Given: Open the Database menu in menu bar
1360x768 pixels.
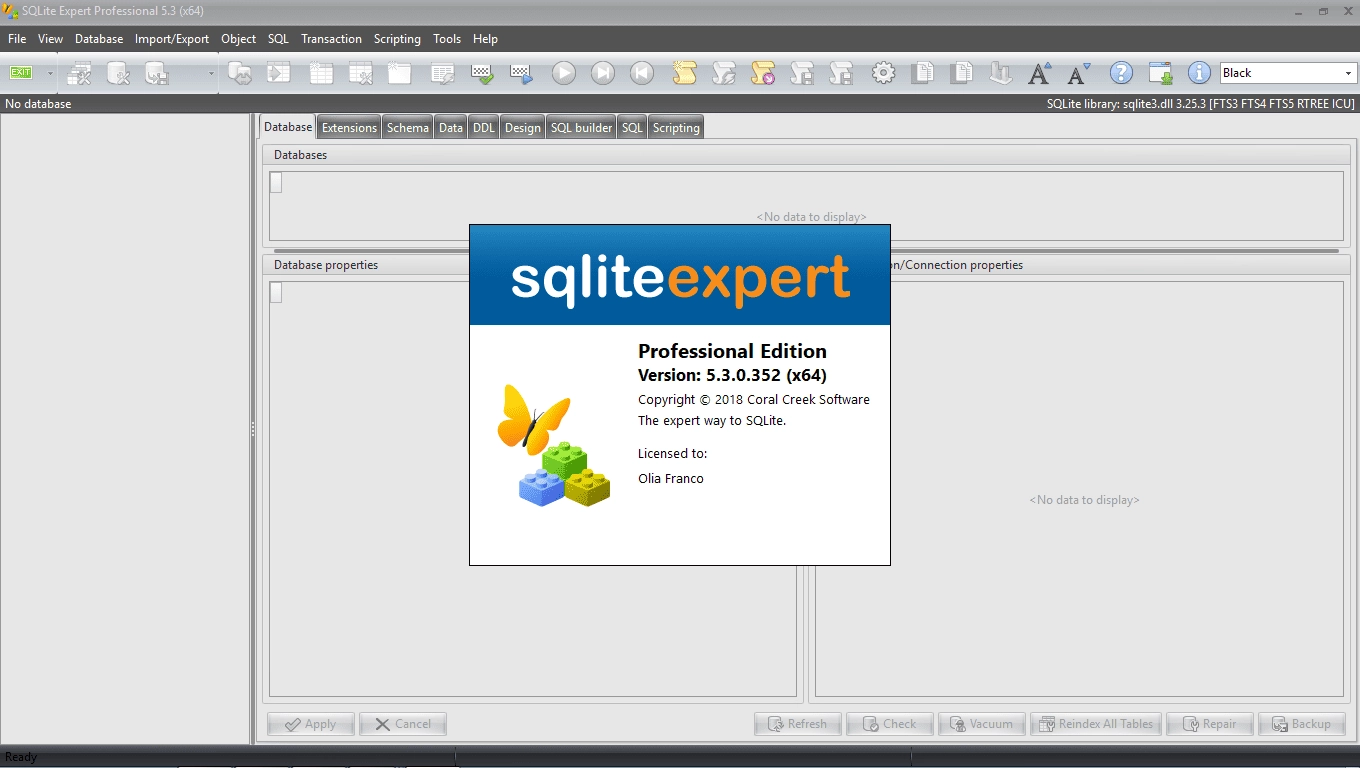Looking at the screenshot, I should click(x=99, y=39).
